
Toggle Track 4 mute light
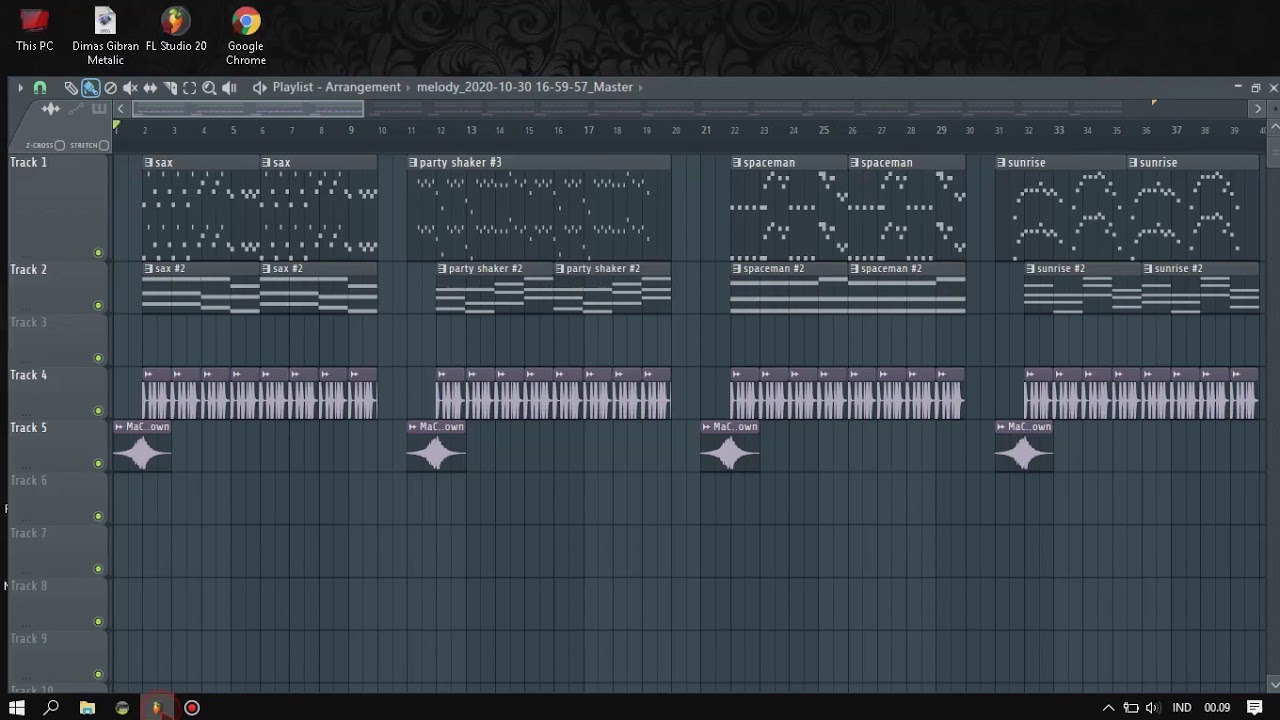pos(98,411)
